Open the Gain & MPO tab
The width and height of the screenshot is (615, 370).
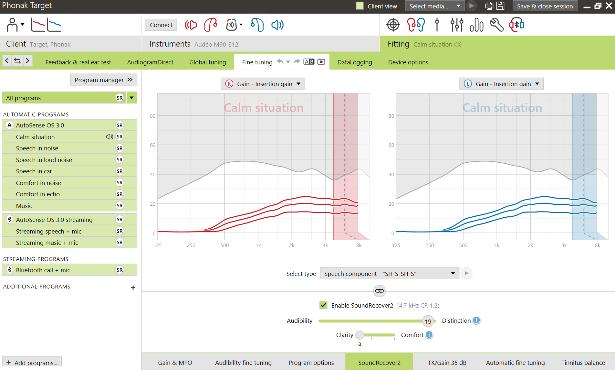point(175,363)
